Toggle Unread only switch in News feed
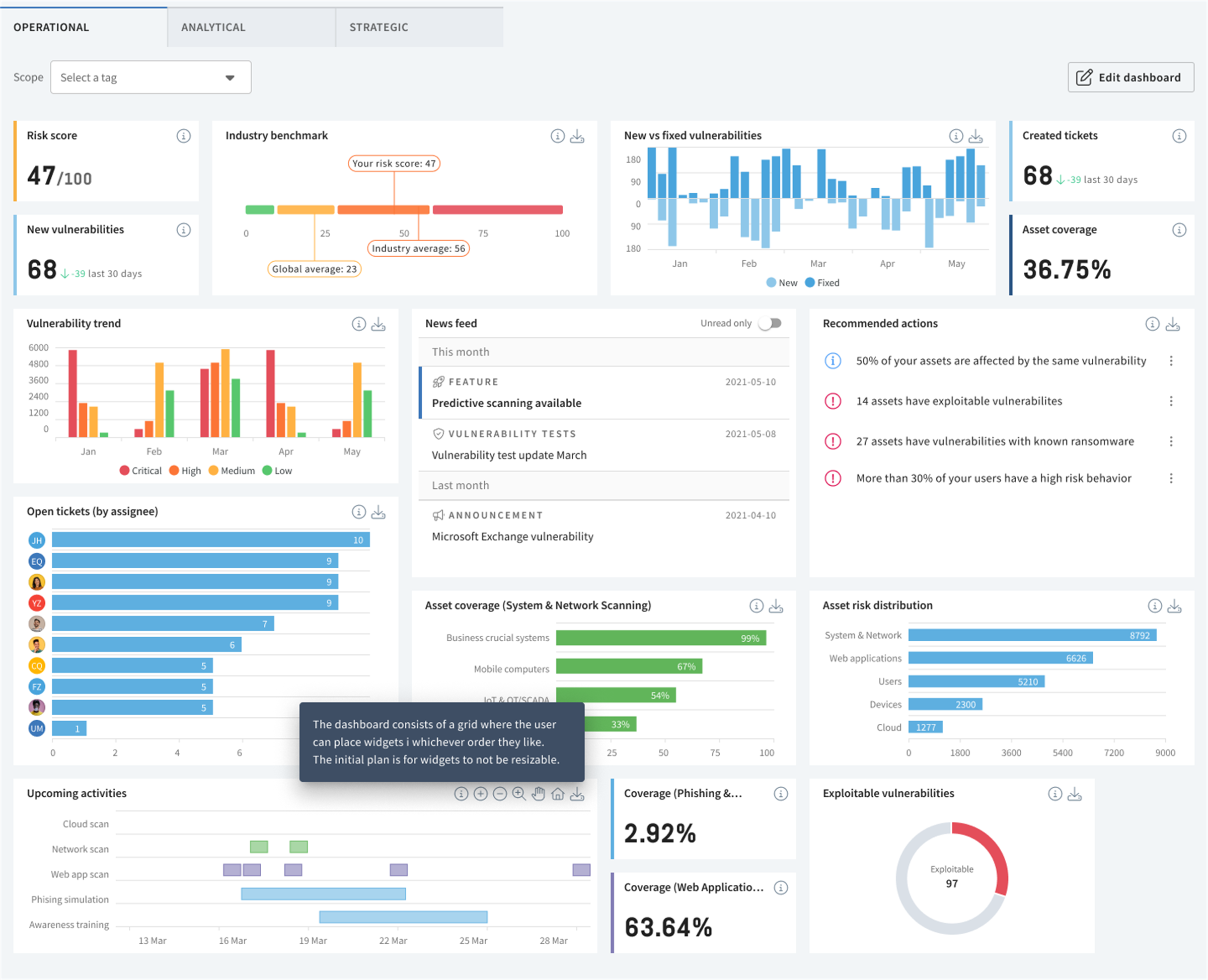 [x=771, y=324]
